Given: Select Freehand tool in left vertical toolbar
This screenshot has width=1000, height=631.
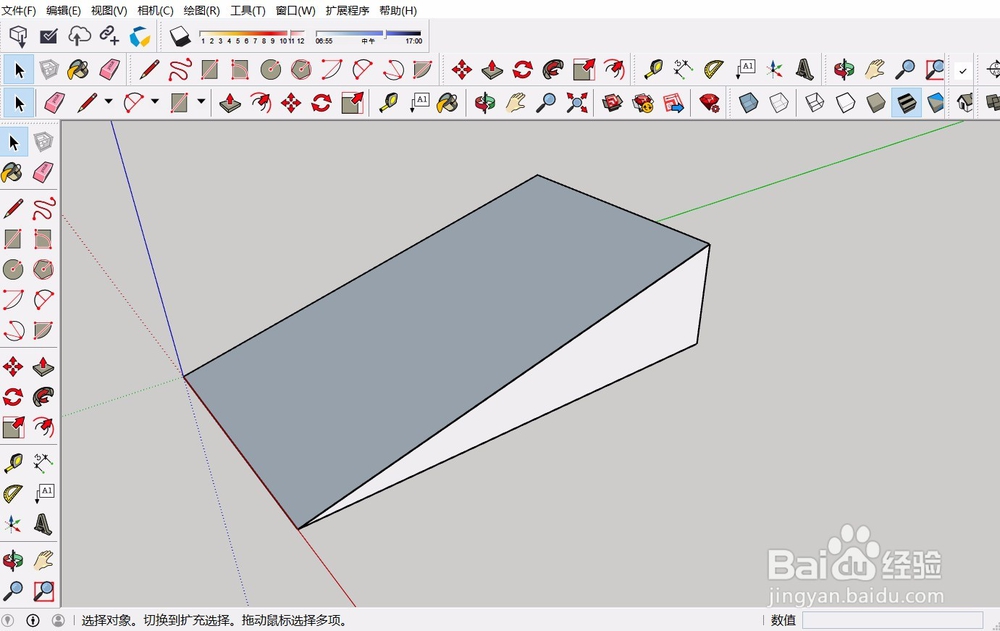Looking at the screenshot, I should (43, 209).
